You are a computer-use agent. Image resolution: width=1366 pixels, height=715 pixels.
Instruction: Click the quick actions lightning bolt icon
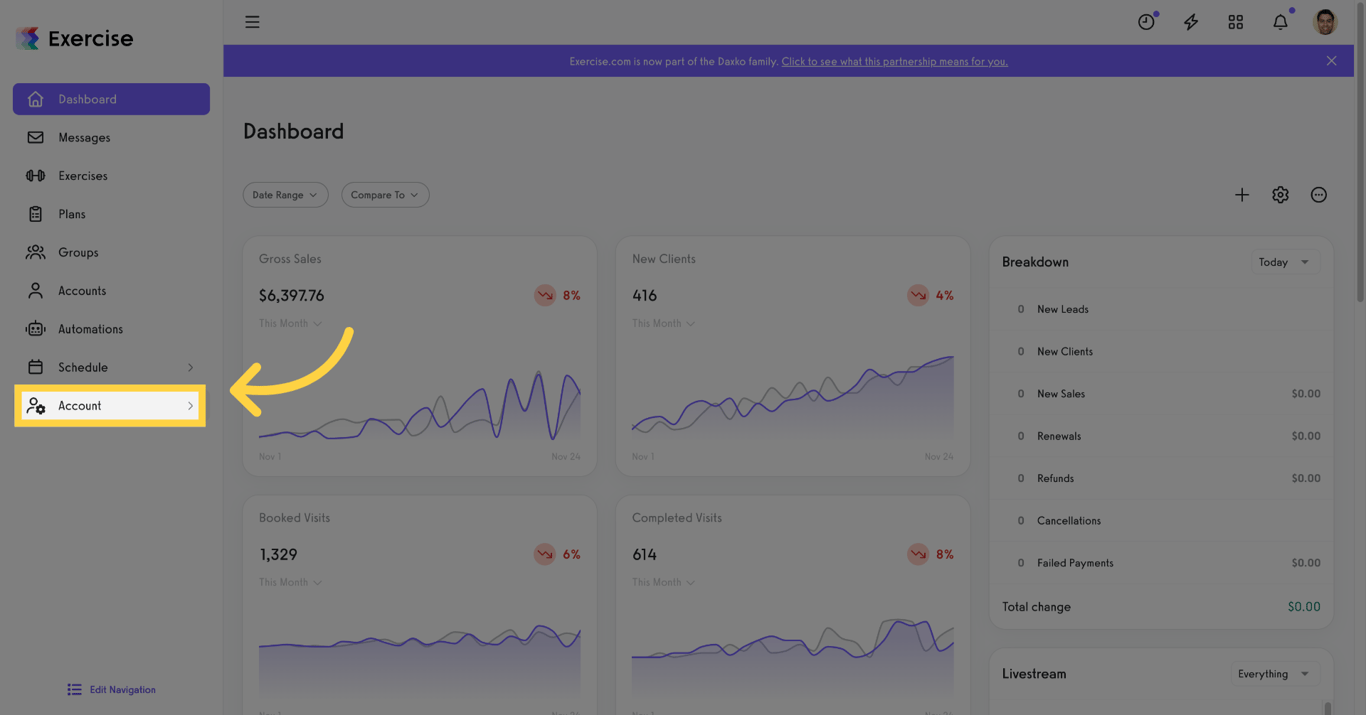pyautogui.click(x=1190, y=21)
